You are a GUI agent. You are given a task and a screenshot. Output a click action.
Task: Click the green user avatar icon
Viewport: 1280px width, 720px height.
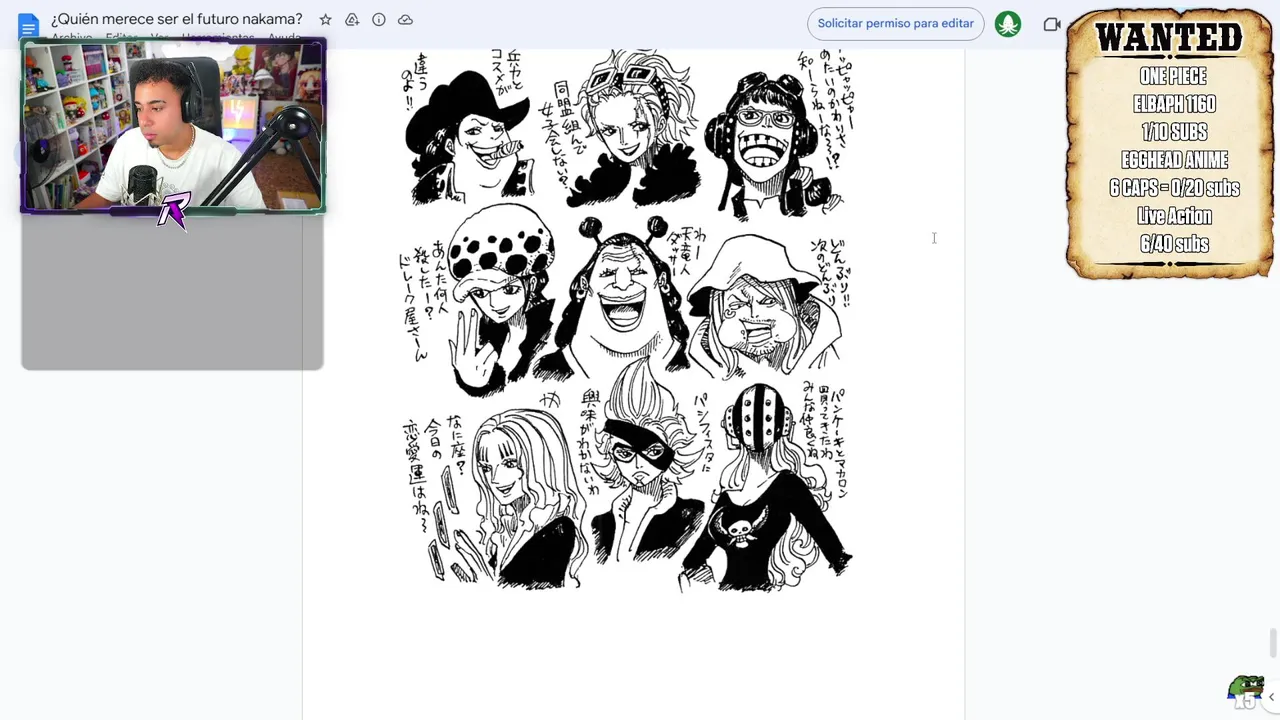[1008, 24]
